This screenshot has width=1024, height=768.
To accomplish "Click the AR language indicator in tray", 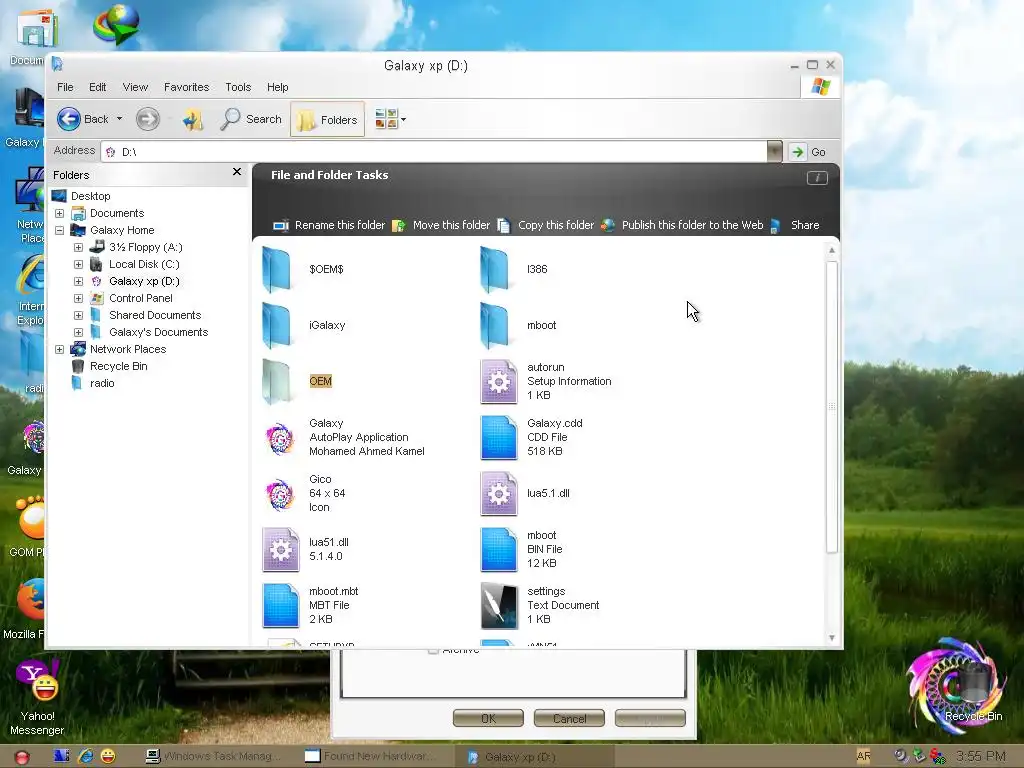I will click(x=863, y=756).
